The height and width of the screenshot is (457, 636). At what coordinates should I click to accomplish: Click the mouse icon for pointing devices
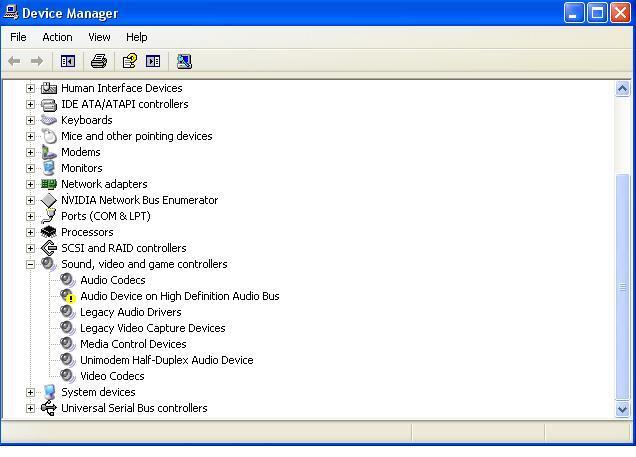pyautogui.click(x=49, y=136)
